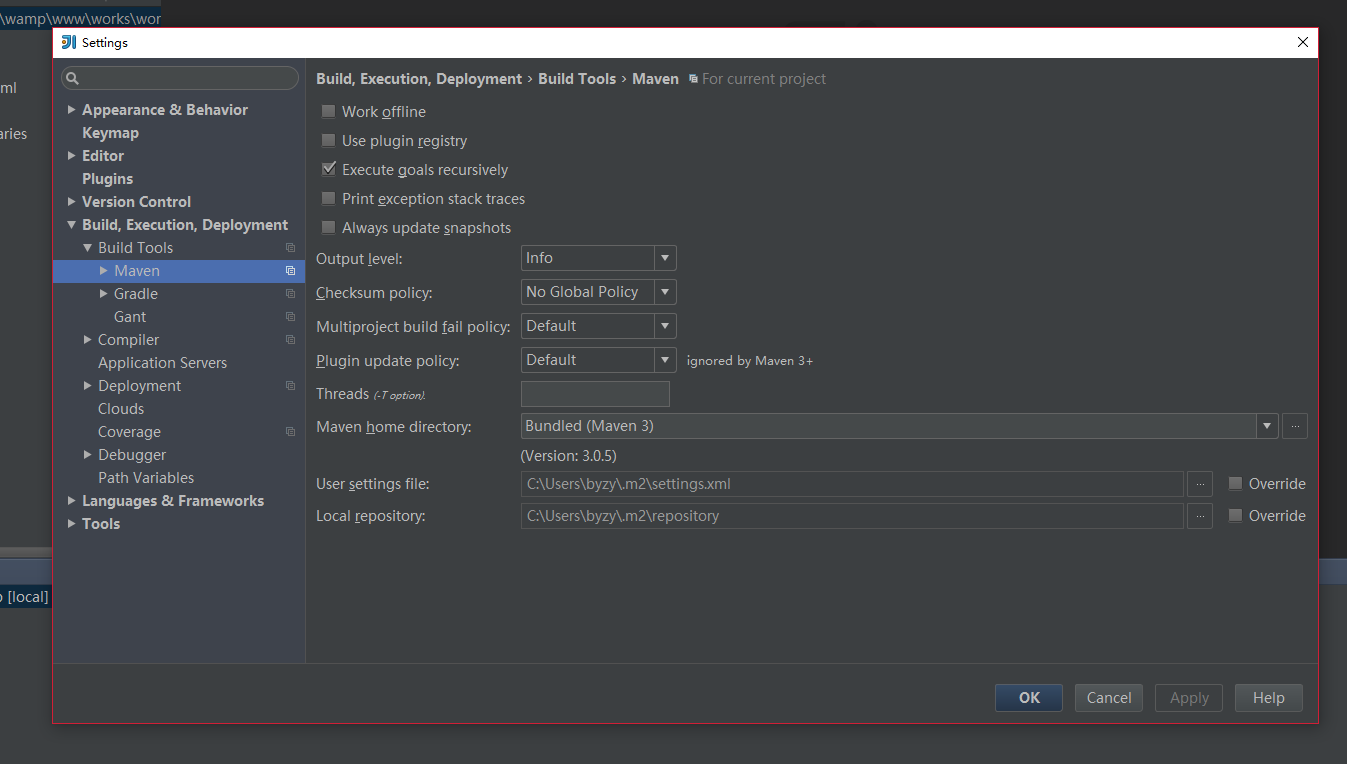Click the 'For current project' icon in breadcrumb
This screenshot has height=764, width=1347.
pyautogui.click(x=693, y=79)
